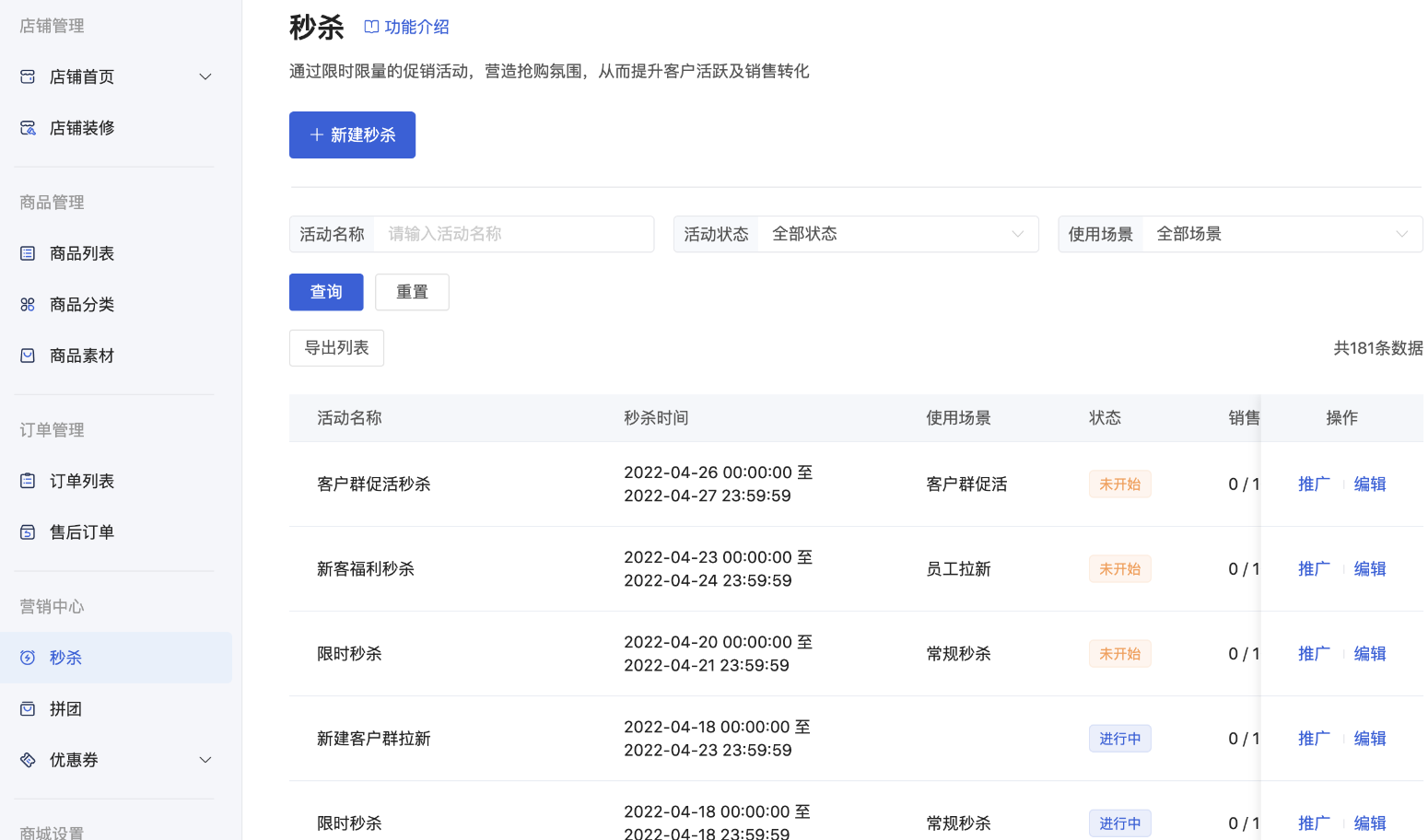
Task: Click the 拼团 sidebar icon
Action: coord(28,708)
